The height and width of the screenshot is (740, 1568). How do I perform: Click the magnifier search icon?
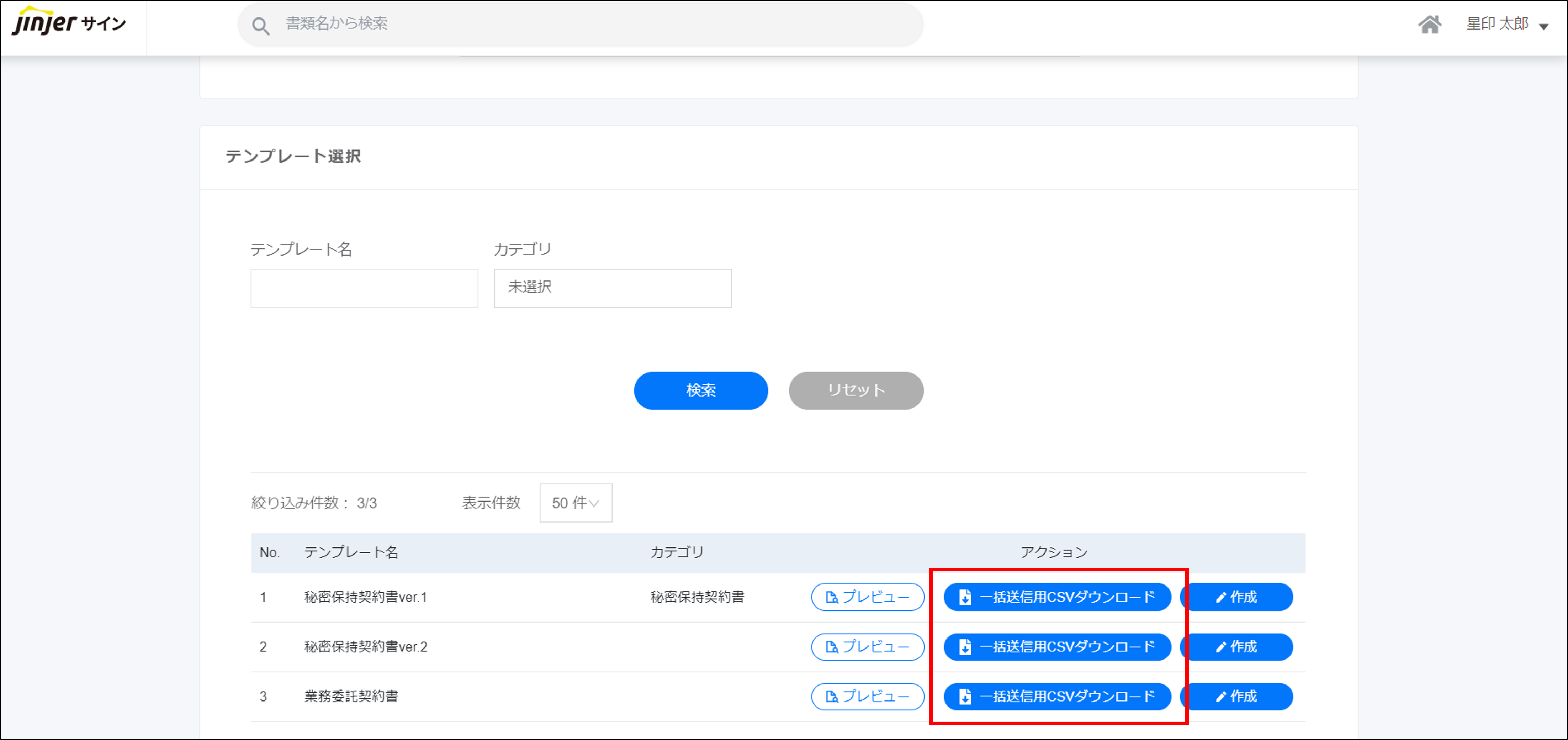pyautogui.click(x=260, y=26)
